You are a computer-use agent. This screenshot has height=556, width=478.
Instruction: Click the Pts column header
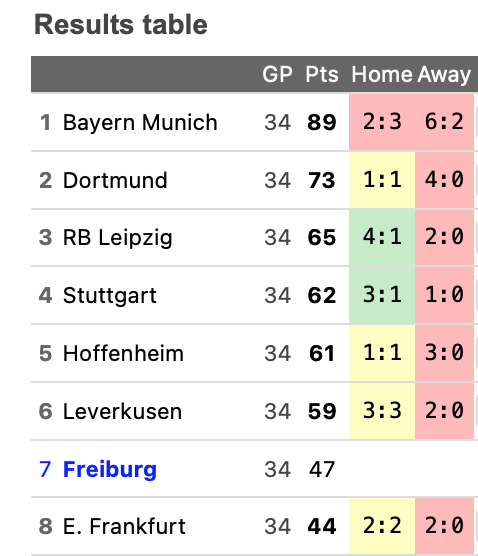tap(322, 74)
